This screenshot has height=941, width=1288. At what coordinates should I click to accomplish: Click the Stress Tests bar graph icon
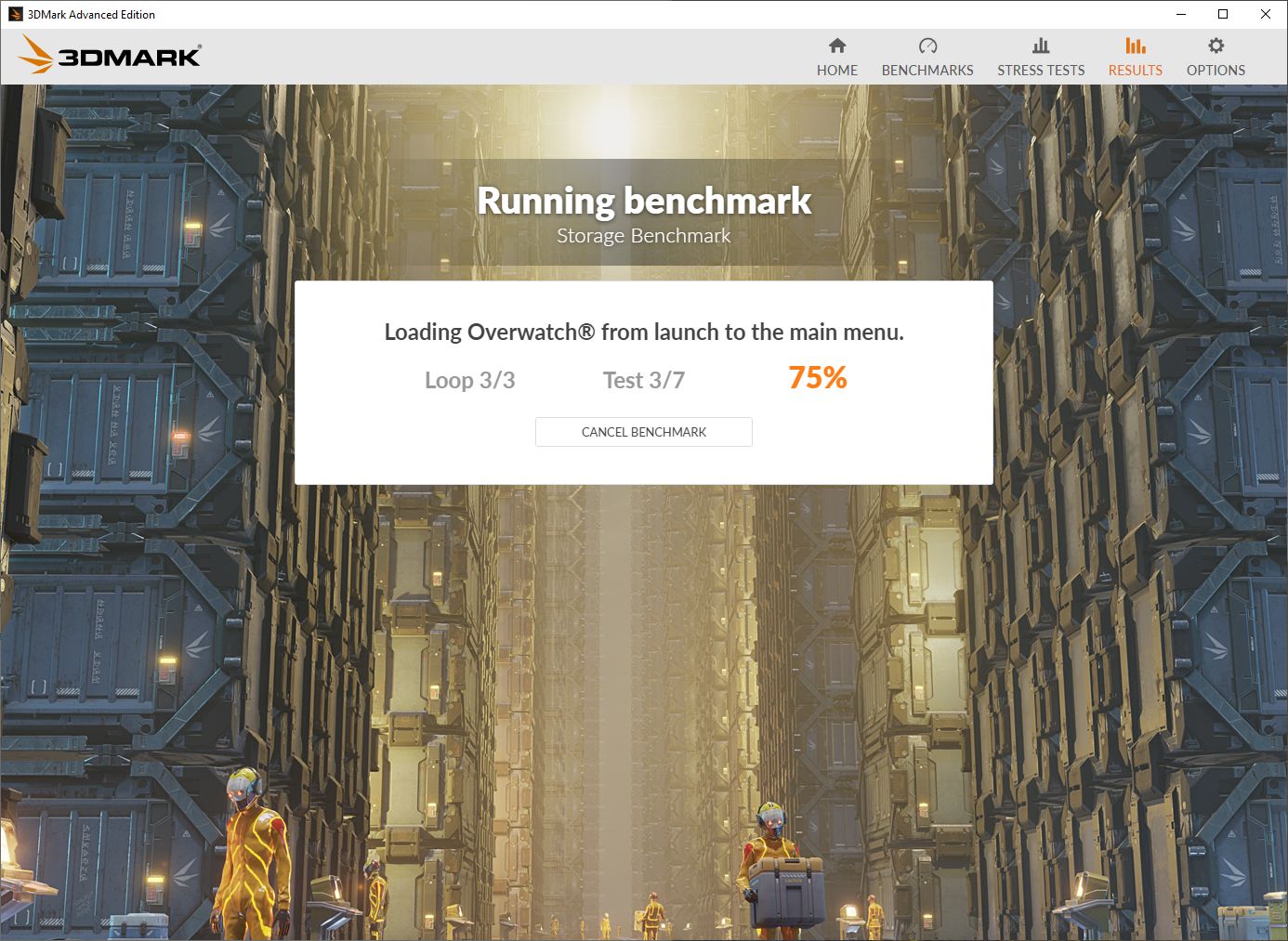coord(1041,45)
